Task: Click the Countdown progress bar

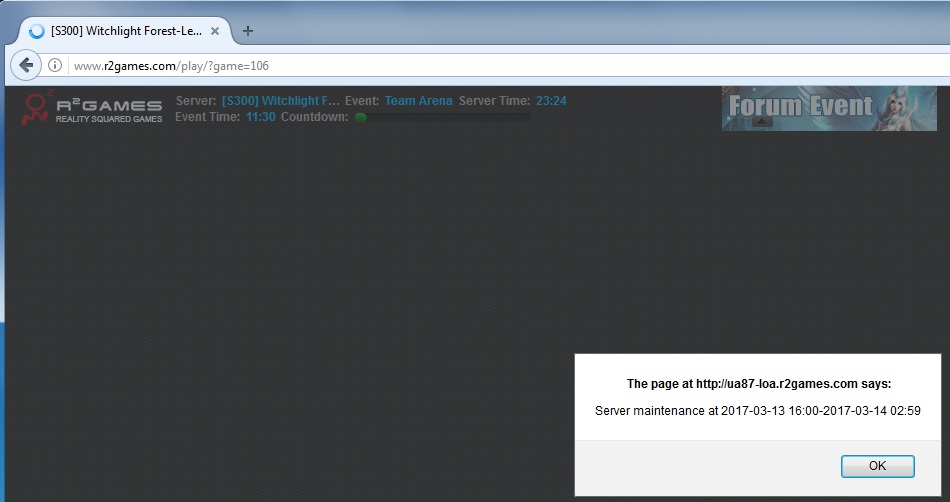Action: coord(450,117)
